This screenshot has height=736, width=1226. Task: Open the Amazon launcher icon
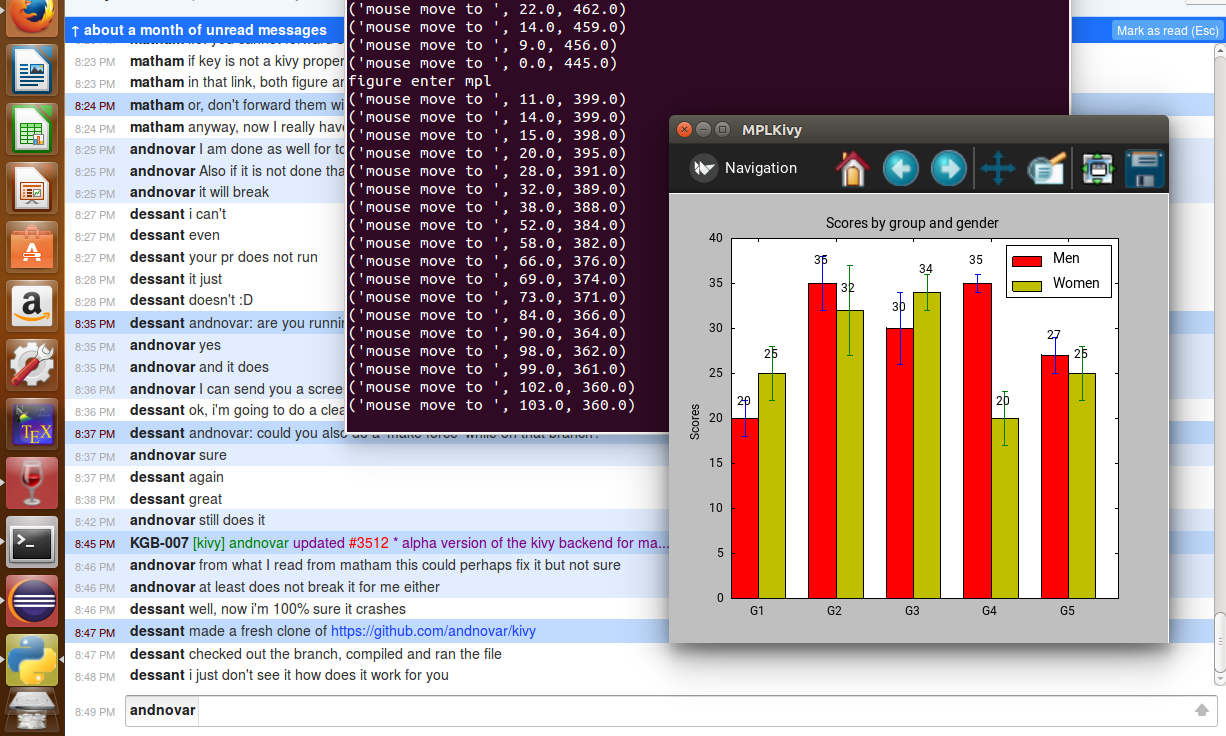[x=32, y=304]
